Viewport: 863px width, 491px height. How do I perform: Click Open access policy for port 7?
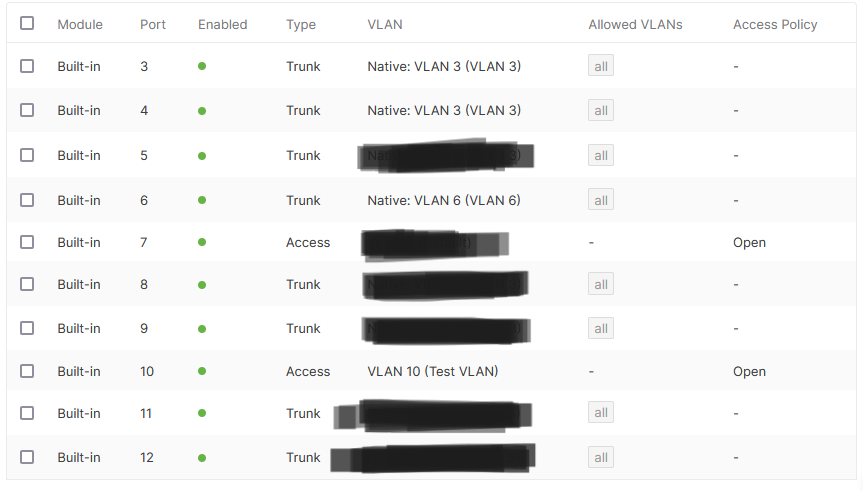click(x=749, y=242)
